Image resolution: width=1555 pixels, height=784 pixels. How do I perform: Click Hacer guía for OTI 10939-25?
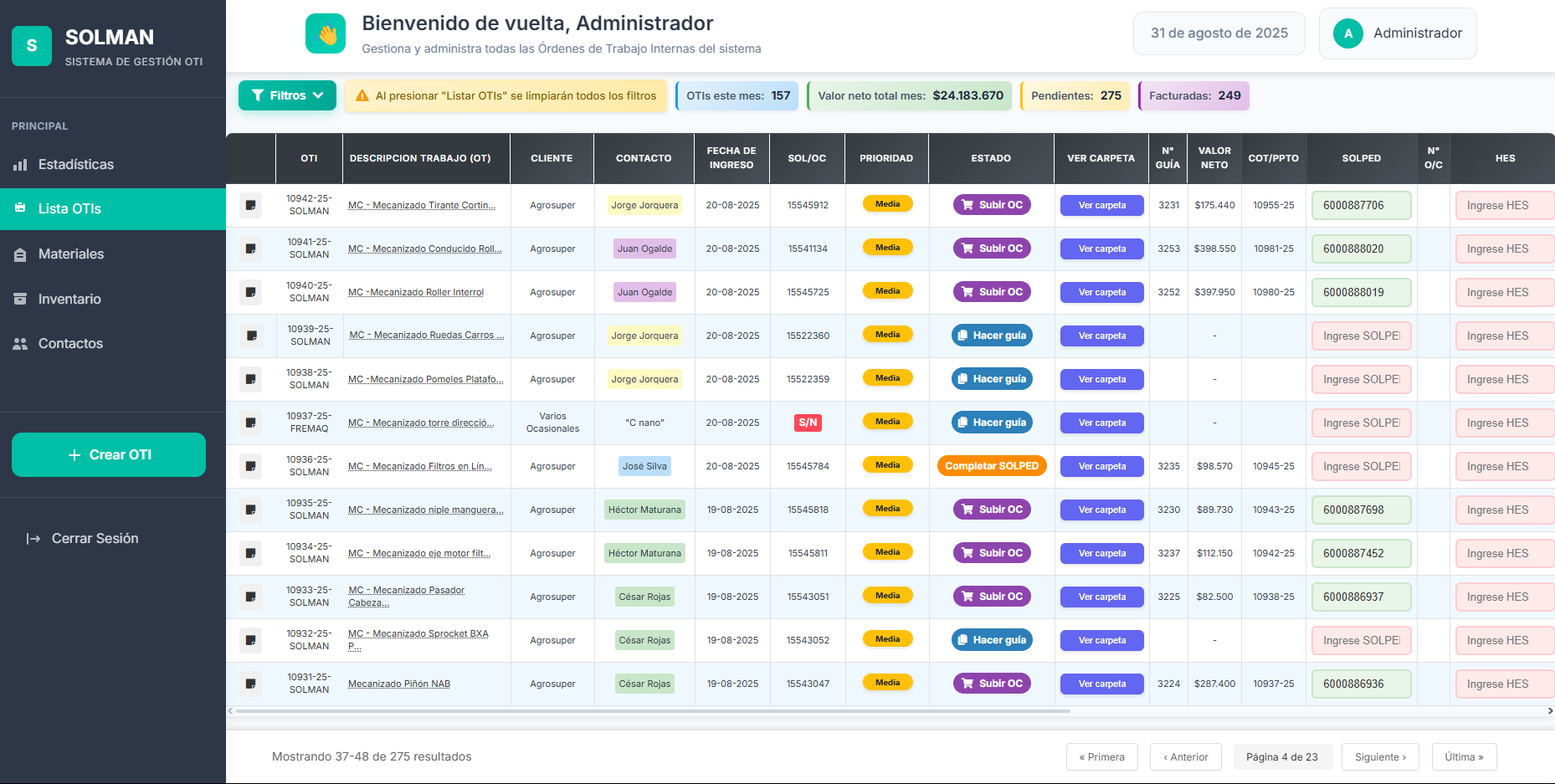click(x=992, y=336)
